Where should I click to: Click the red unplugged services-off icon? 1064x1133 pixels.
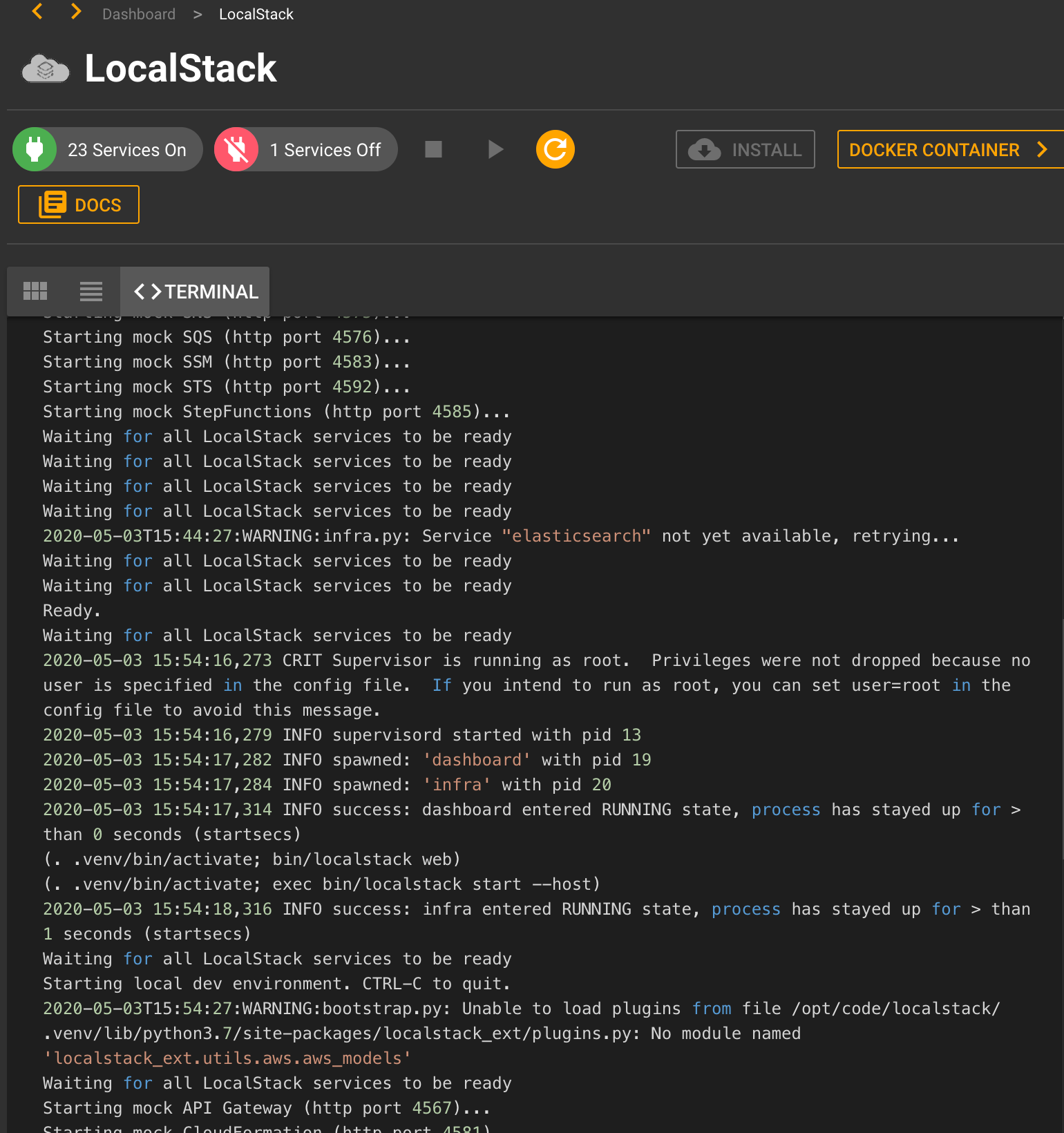pos(236,149)
